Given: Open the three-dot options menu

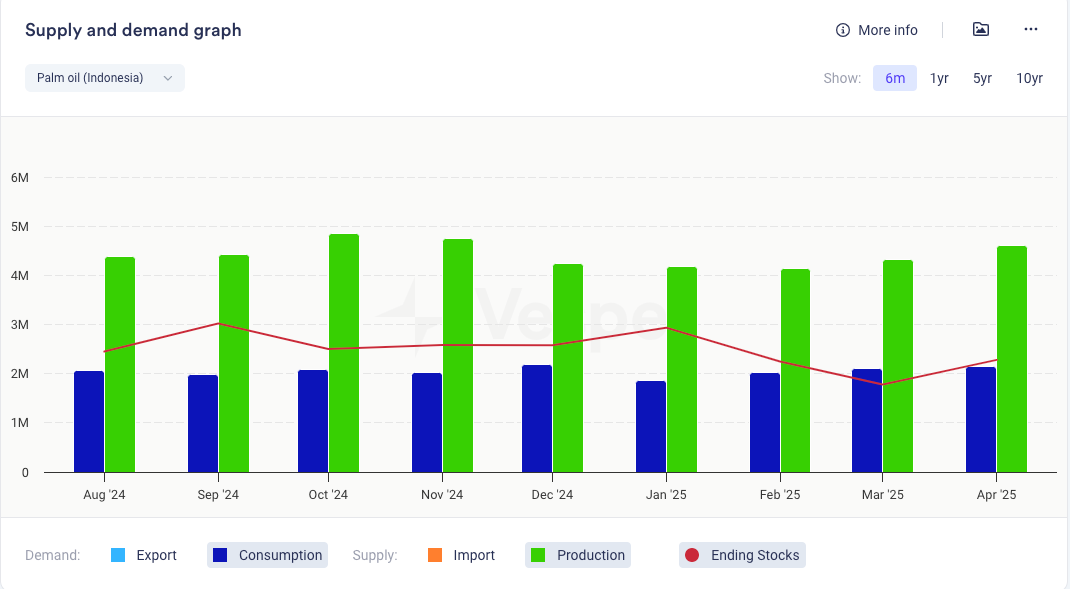Looking at the screenshot, I should click(x=1031, y=30).
